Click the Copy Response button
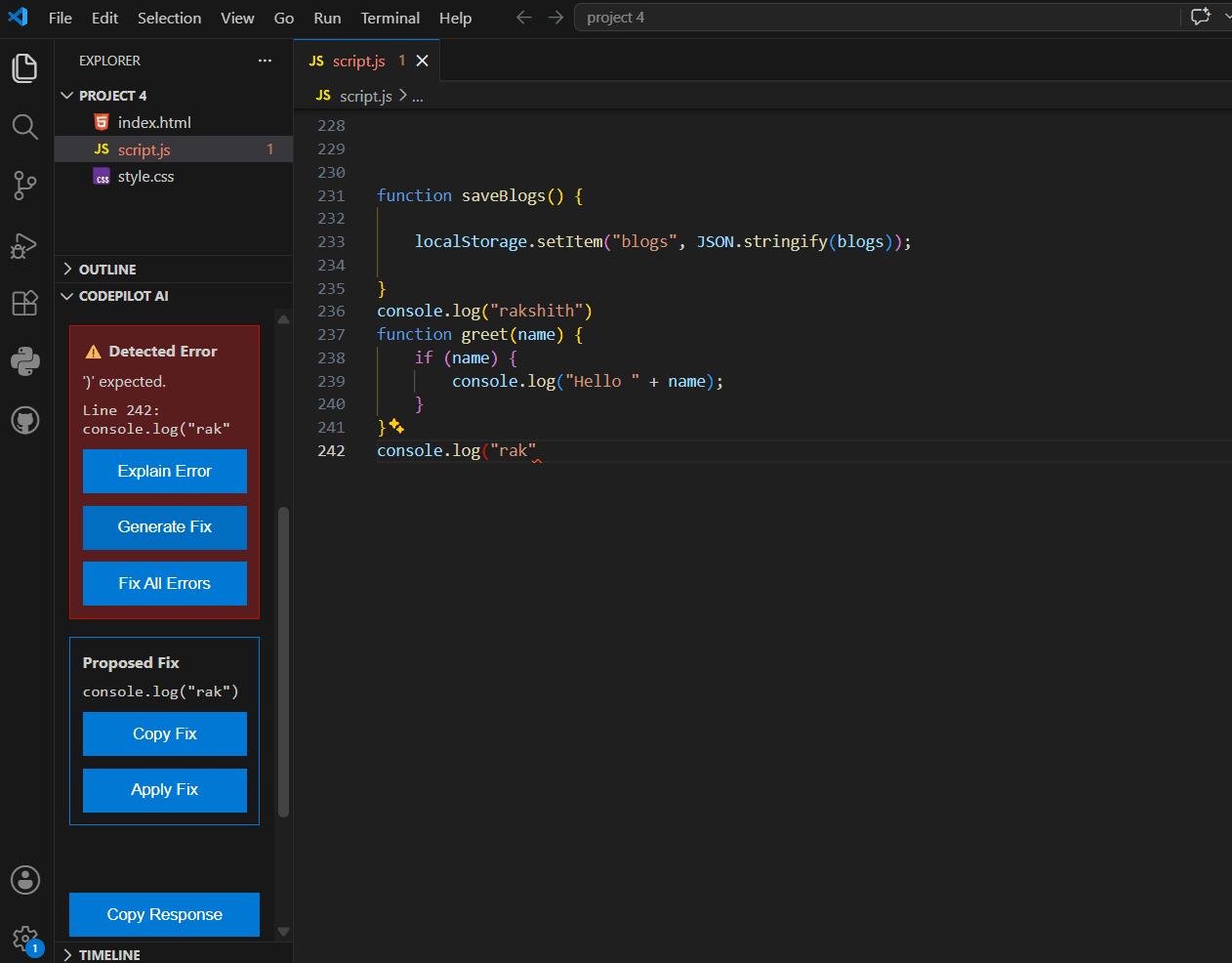 (165, 914)
